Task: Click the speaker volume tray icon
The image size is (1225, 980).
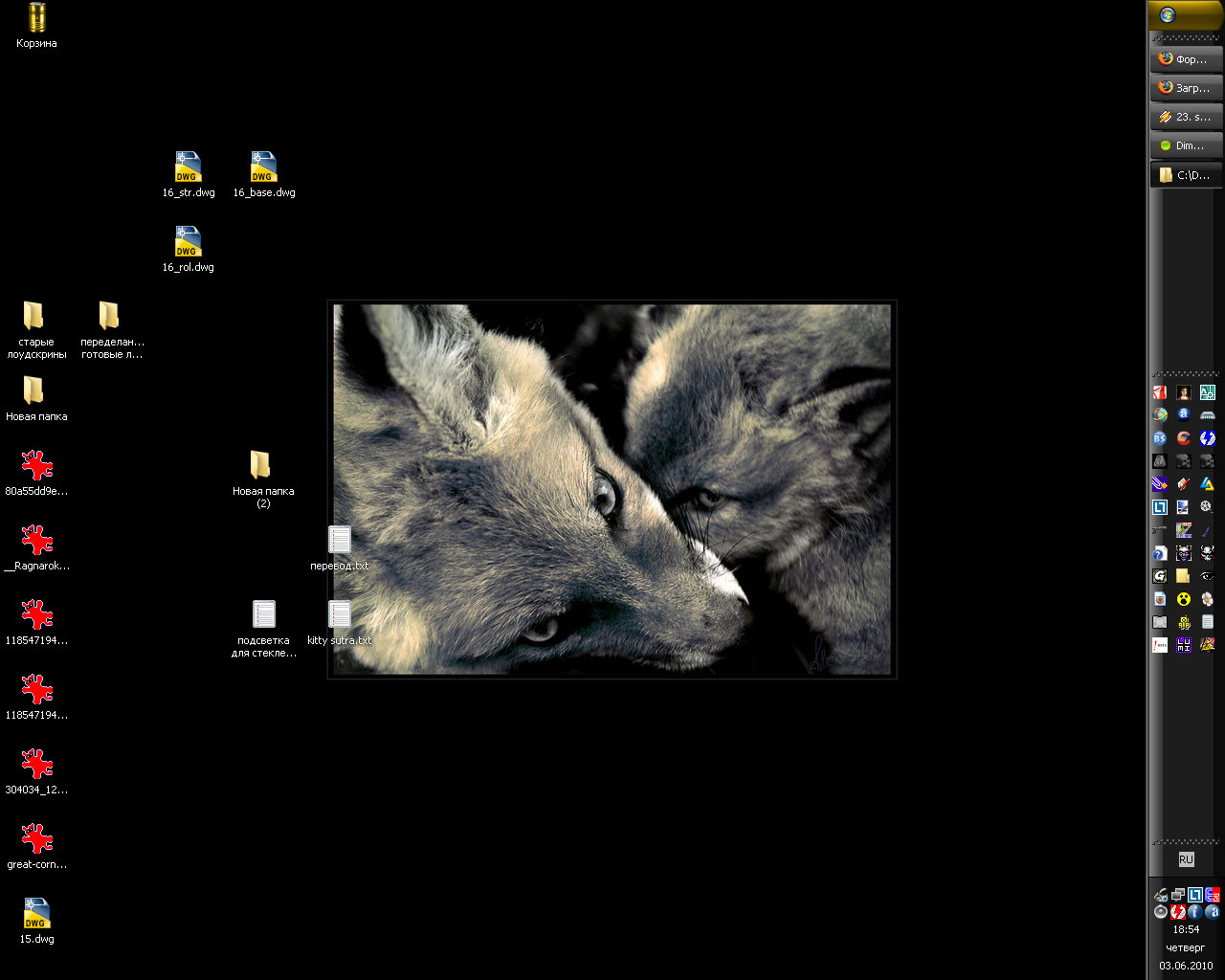Action: click(1161, 912)
